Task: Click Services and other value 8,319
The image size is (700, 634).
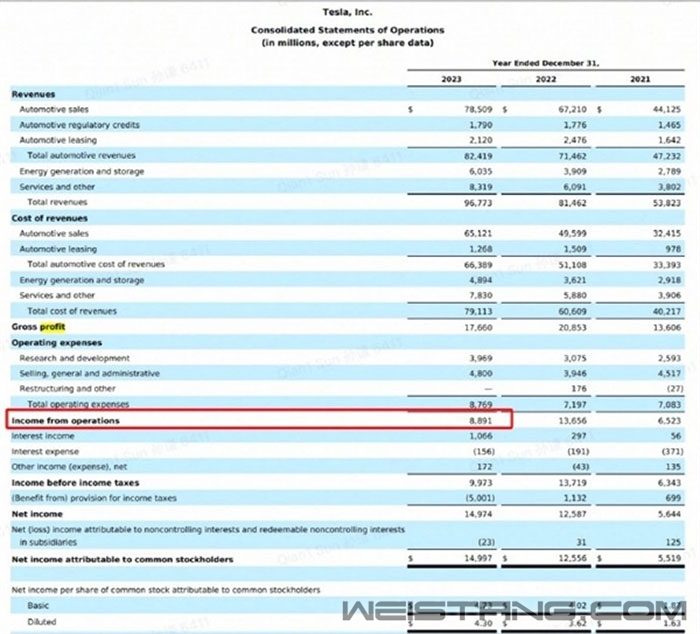Action: point(481,187)
